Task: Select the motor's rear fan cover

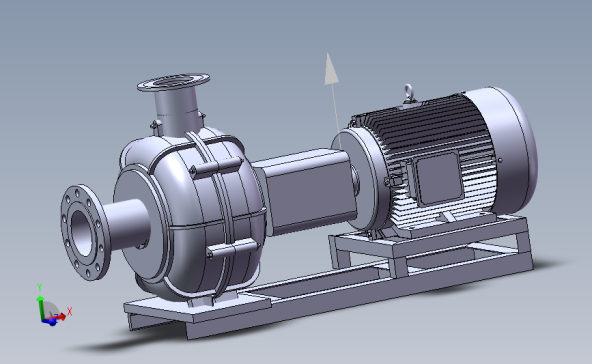Action: coord(508,150)
